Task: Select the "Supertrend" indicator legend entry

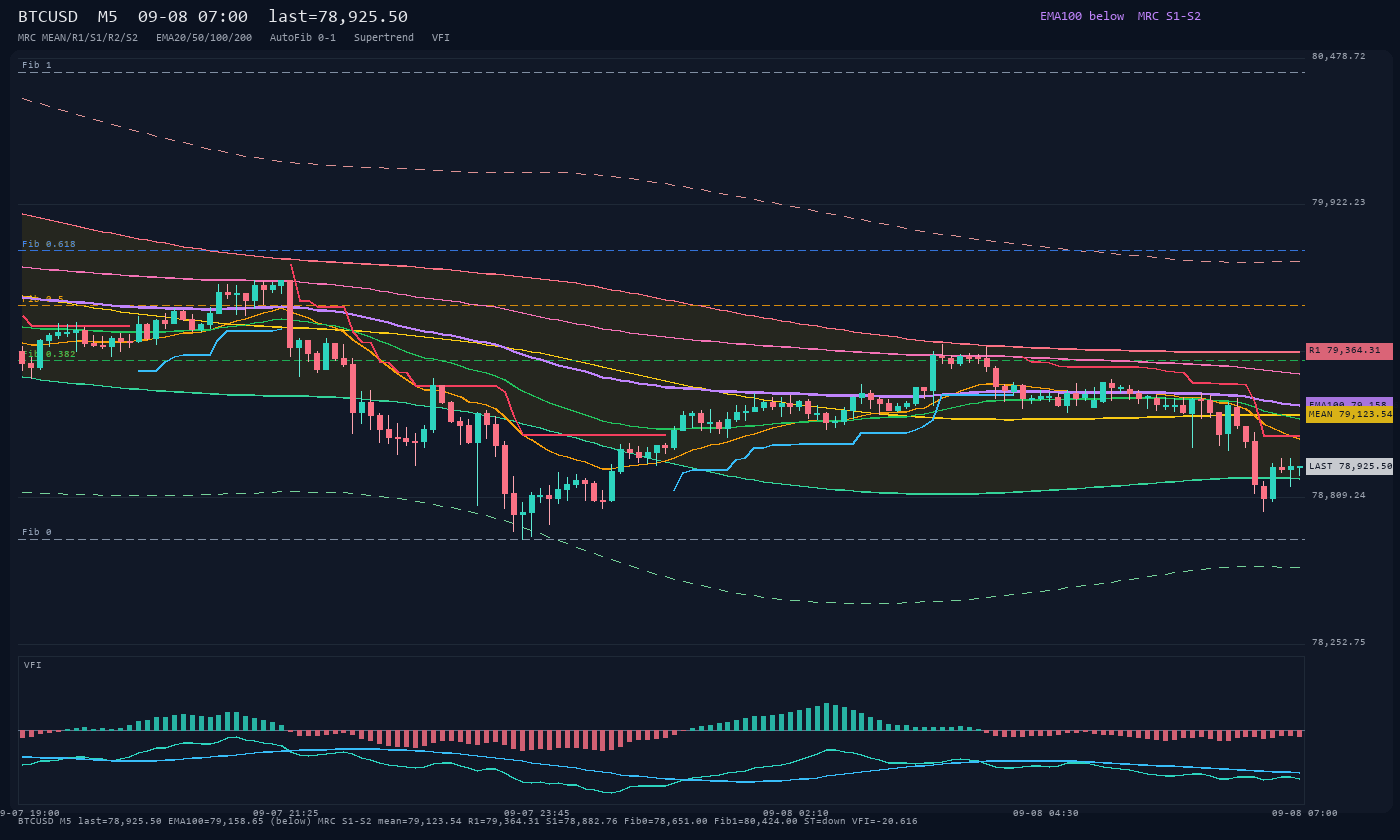Action: pyautogui.click(x=384, y=37)
